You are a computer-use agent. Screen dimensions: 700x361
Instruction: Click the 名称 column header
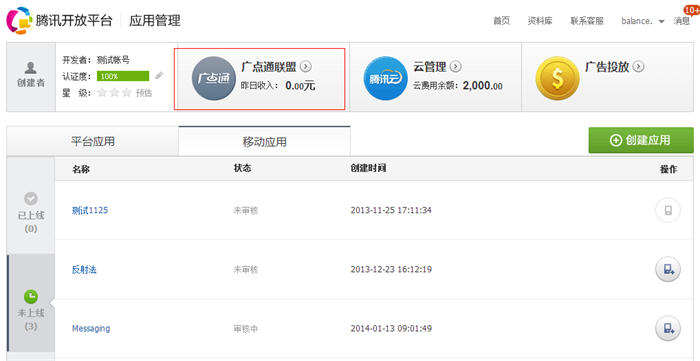tap(81, 169)
